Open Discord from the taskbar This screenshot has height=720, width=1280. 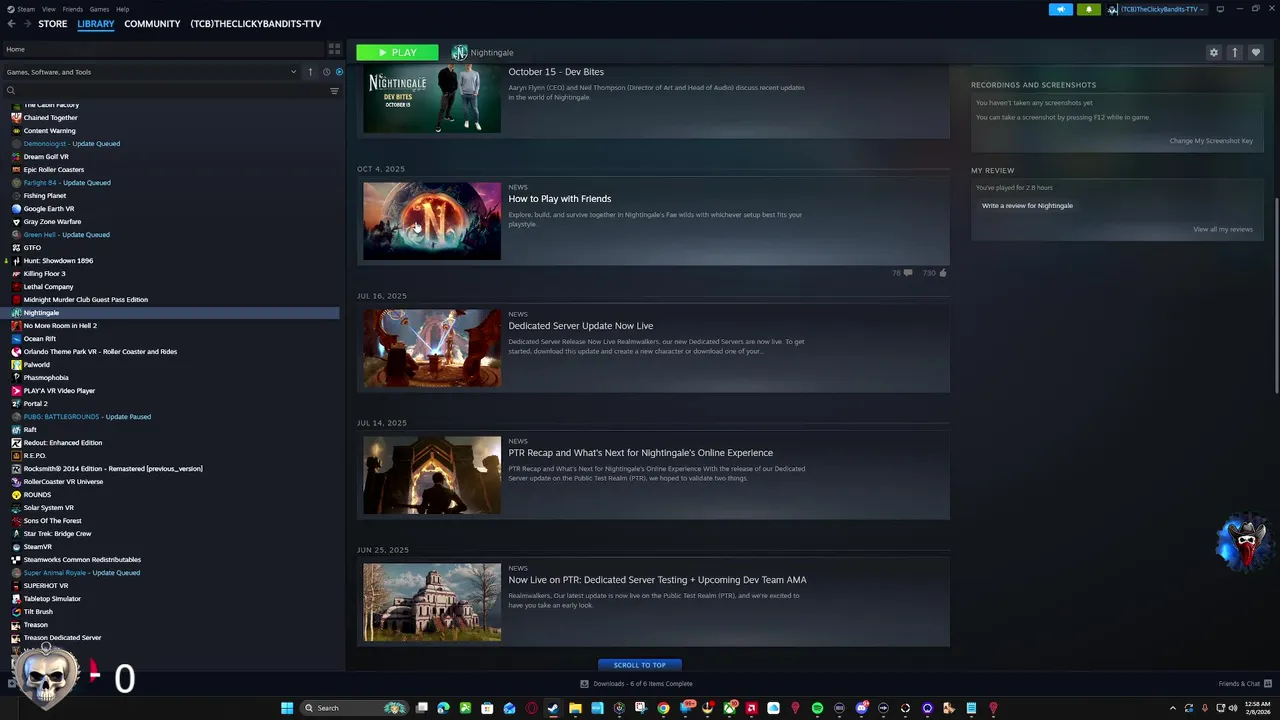coord(861,708)
